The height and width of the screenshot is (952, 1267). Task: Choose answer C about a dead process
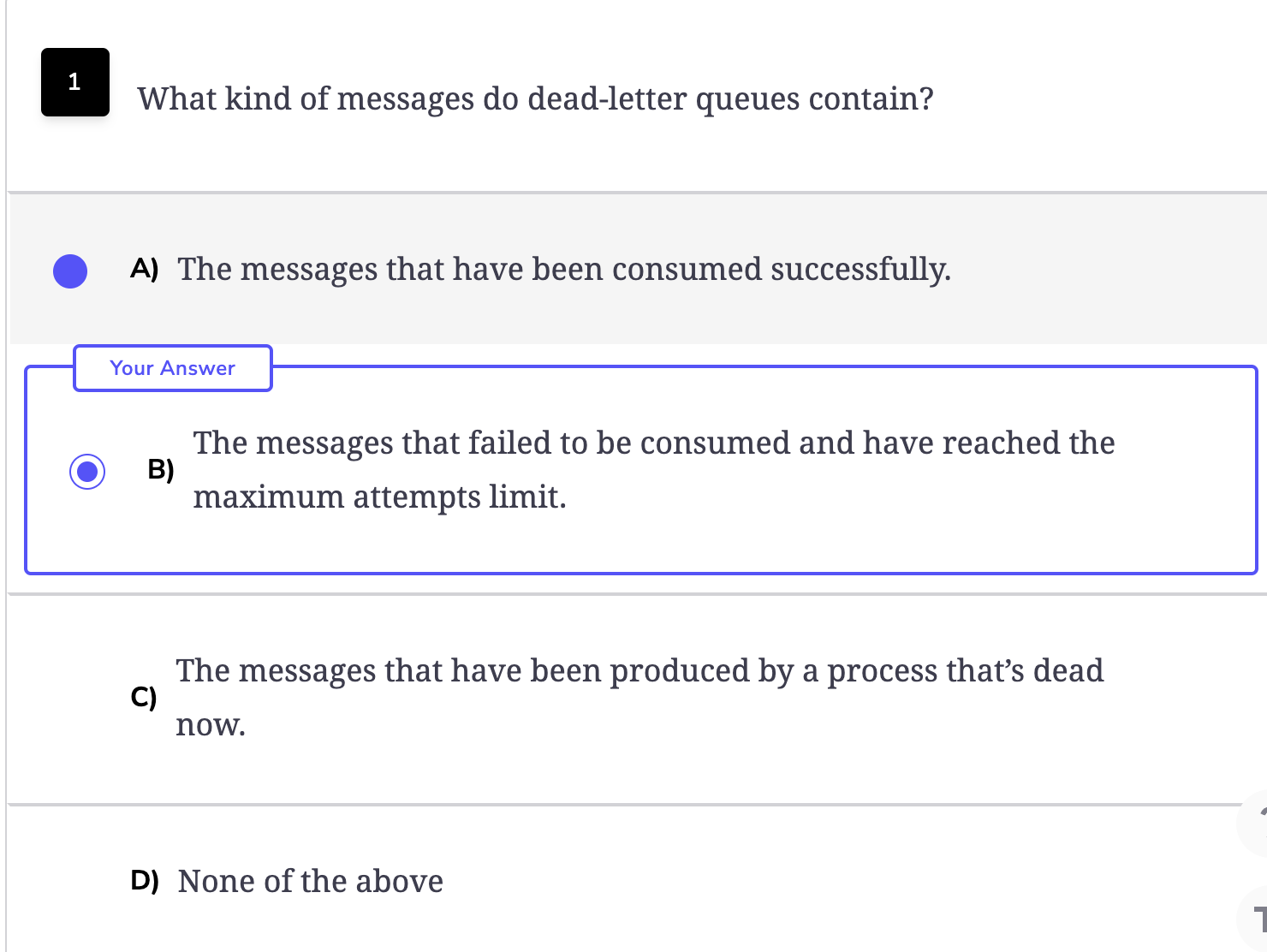coord(639,697)
